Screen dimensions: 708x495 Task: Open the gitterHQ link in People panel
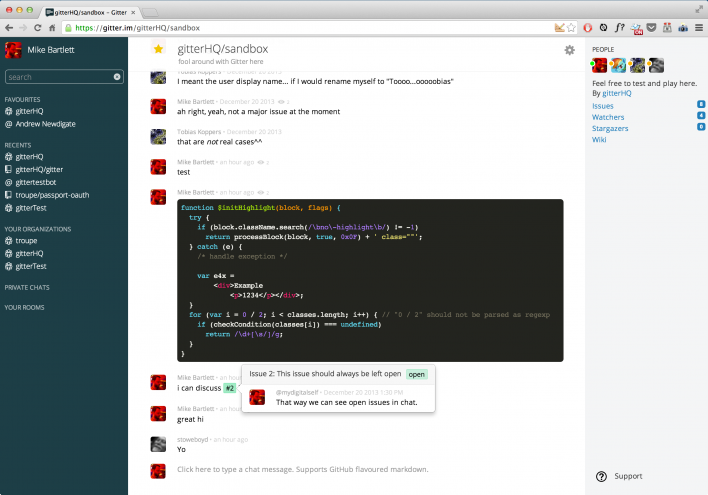coord(617,93)
